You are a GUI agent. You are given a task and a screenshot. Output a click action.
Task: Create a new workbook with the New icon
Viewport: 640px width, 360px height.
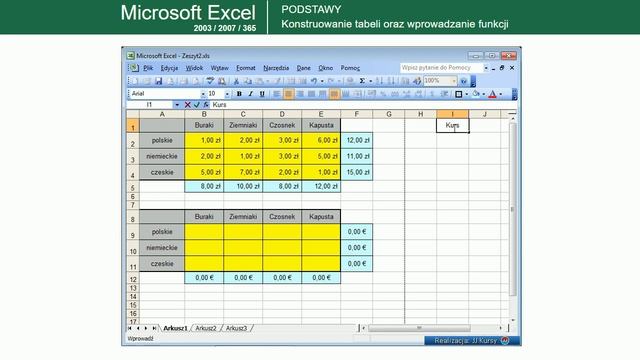[135, 81]
